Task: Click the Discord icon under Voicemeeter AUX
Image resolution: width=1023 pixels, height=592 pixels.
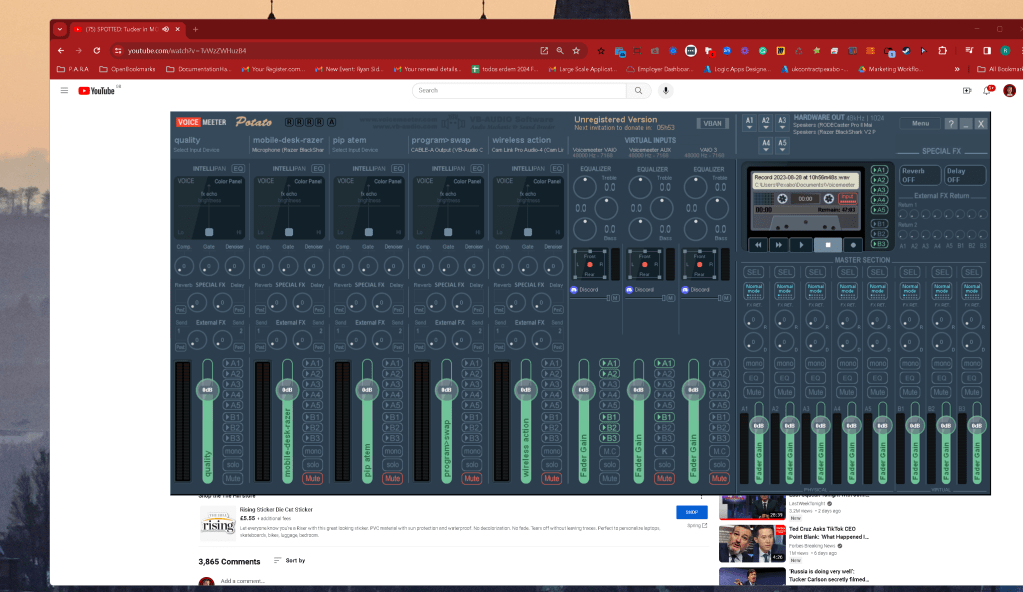Action: coord(630,290)
